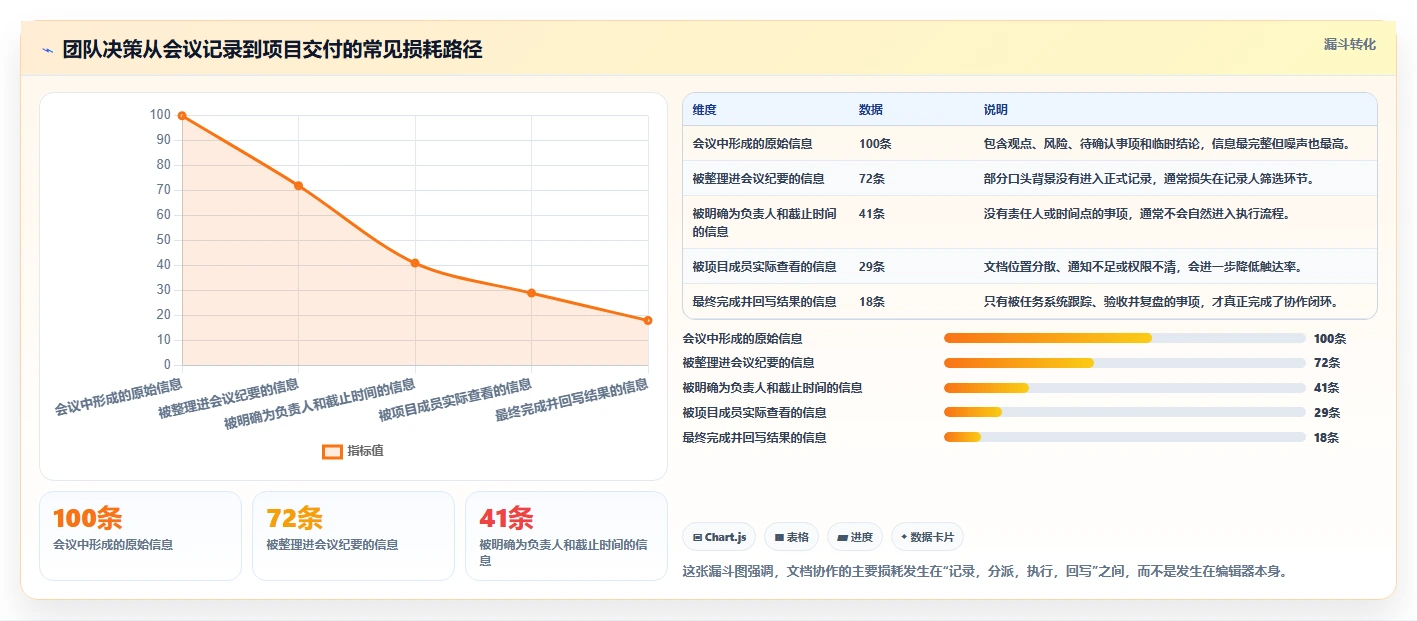Screen dimensions: 1417x621
Task: Click the description starting 只有被任务系统跟踪
Action: point(1161,302)
